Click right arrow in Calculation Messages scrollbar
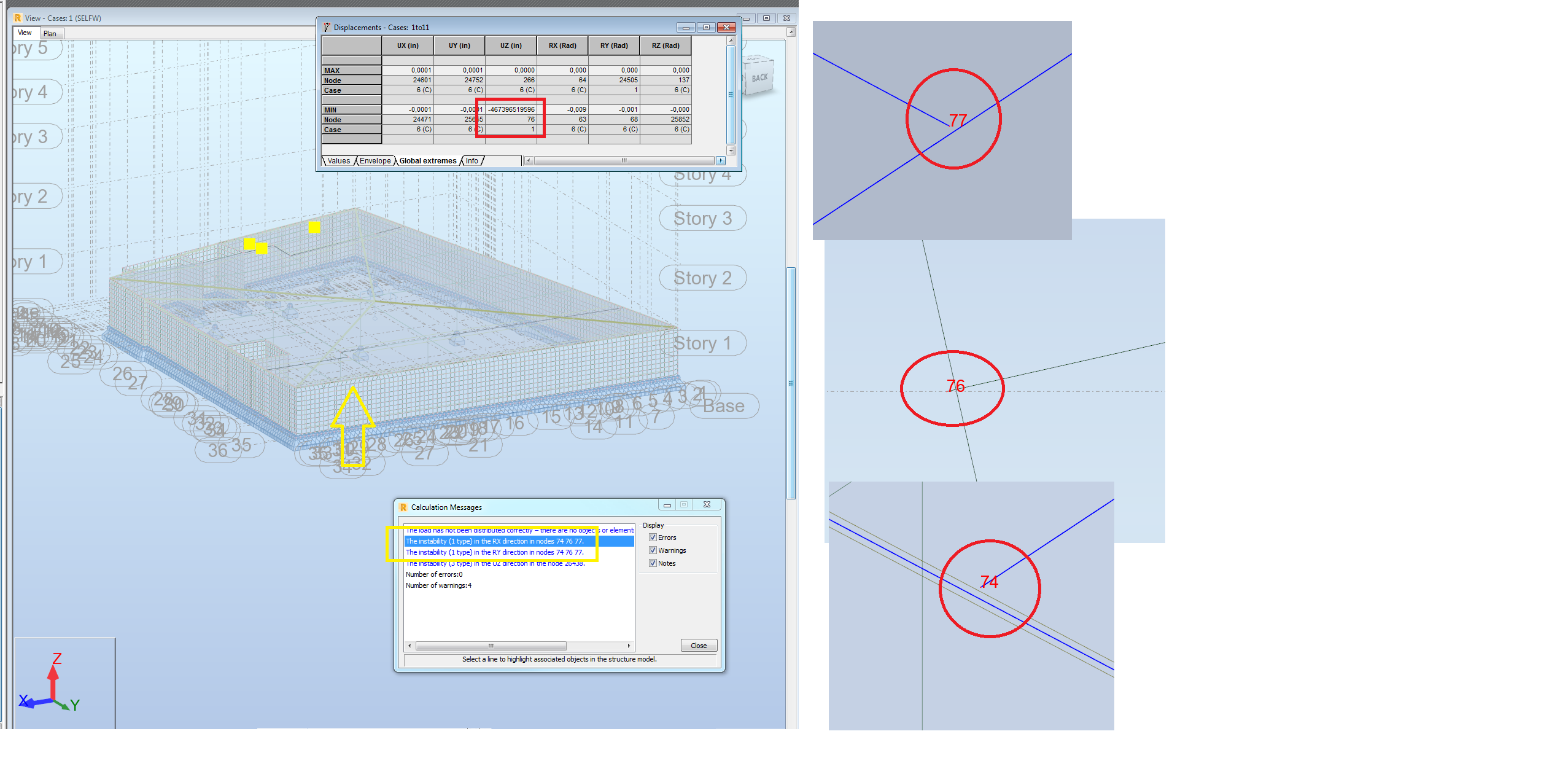 coord(629,646)
